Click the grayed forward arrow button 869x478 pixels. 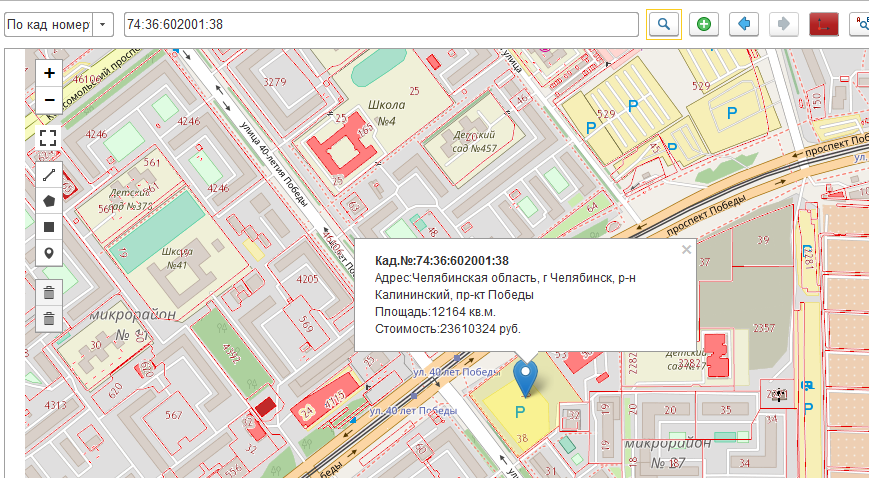[x=784, y=24]
